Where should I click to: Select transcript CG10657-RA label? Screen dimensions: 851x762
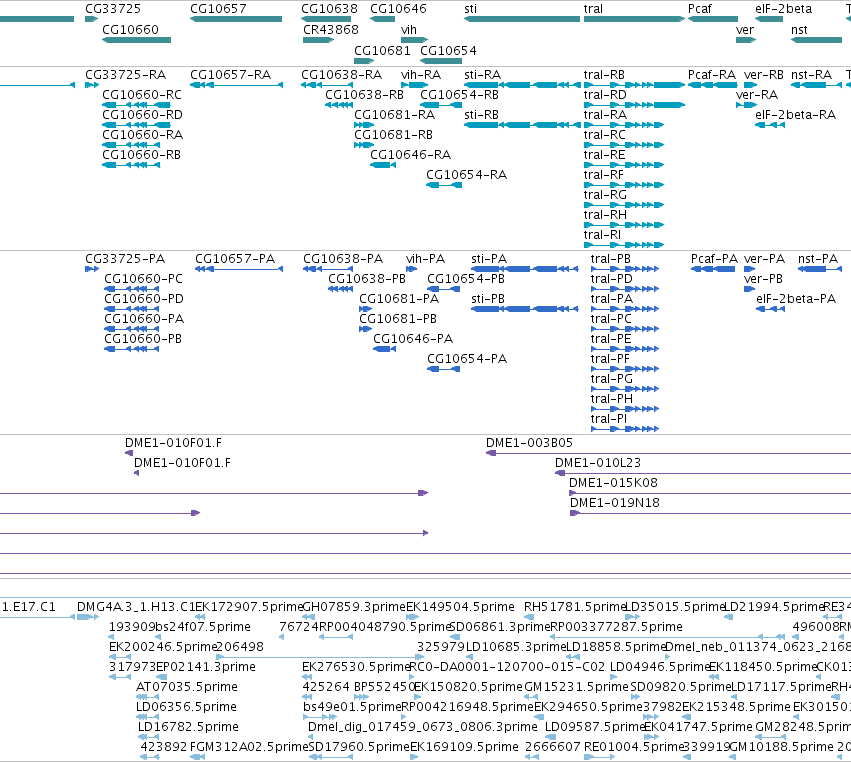point(230,74)
